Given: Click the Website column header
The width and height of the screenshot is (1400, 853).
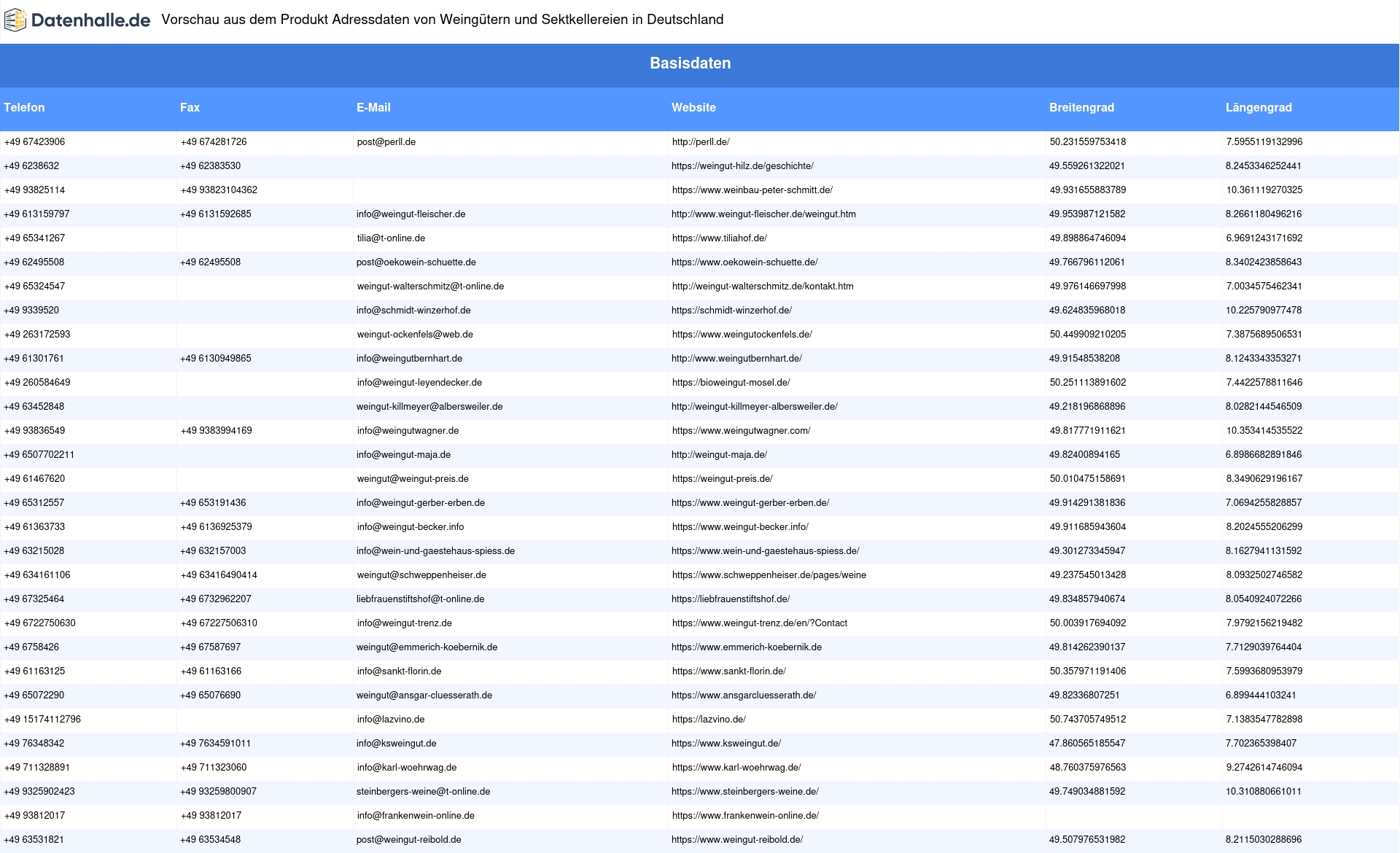Looking at the screenshot, I should click(693, 107).
